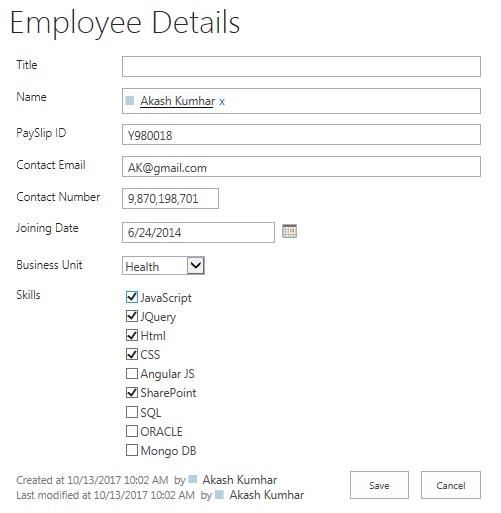Click the 'PaySlip ID' label

click(41, 133)
